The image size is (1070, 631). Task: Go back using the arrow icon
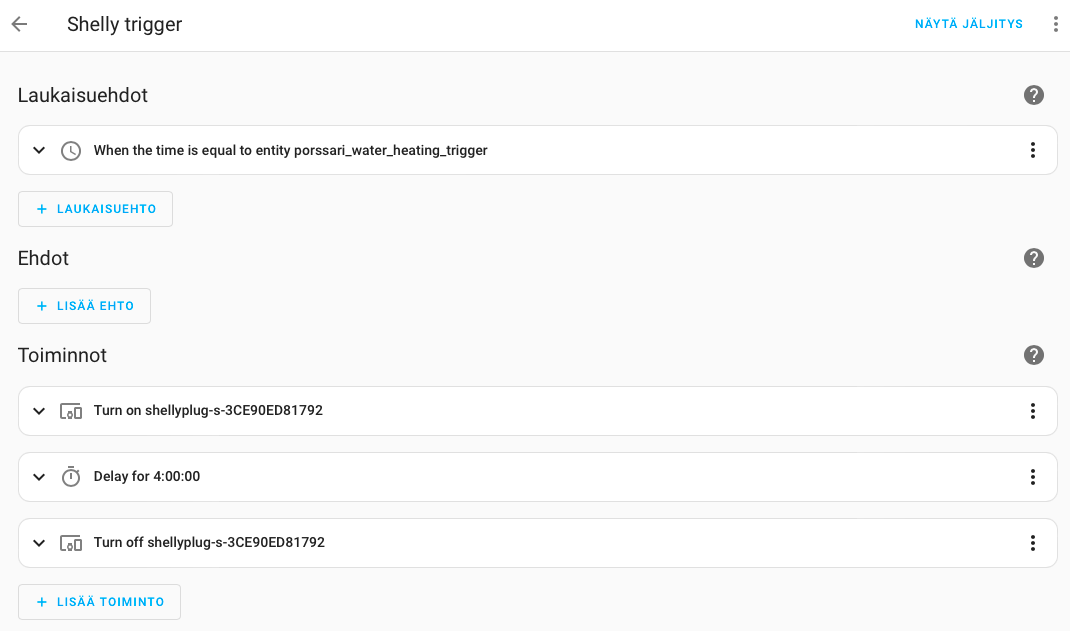[x=19, y=24]
